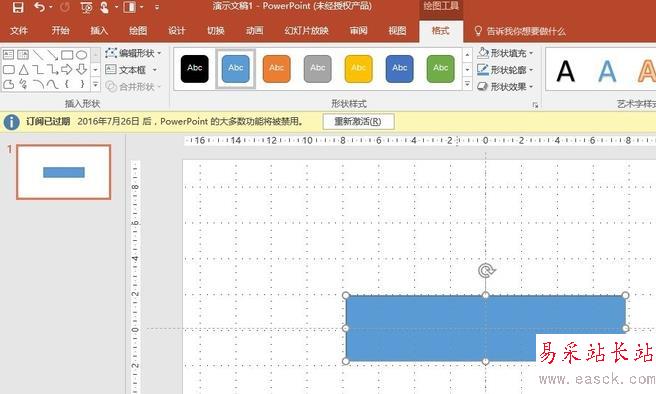Select the text box shape in shapes gallery

9,54
